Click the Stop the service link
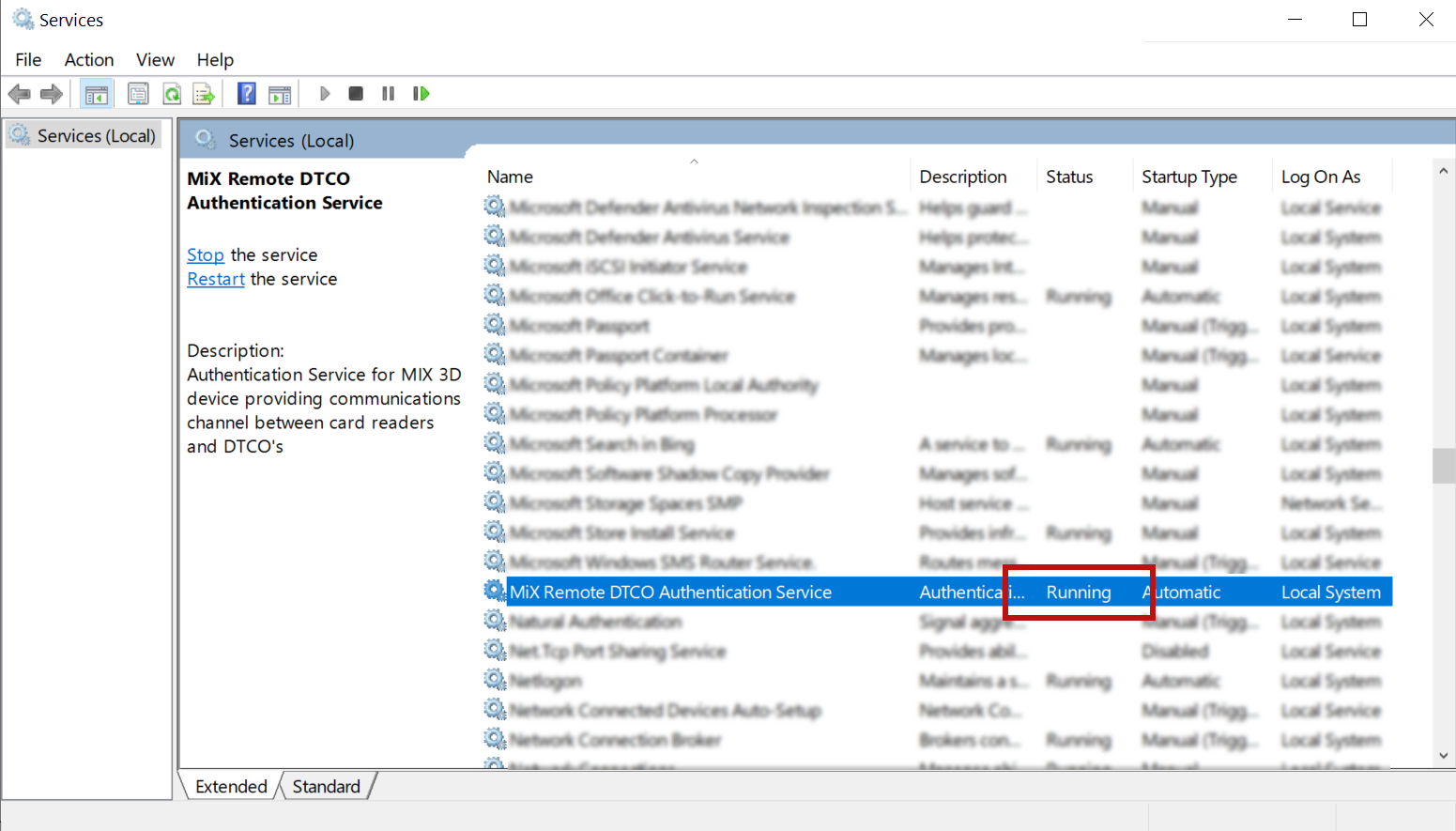1456x831 pixels. pos(206,255)
